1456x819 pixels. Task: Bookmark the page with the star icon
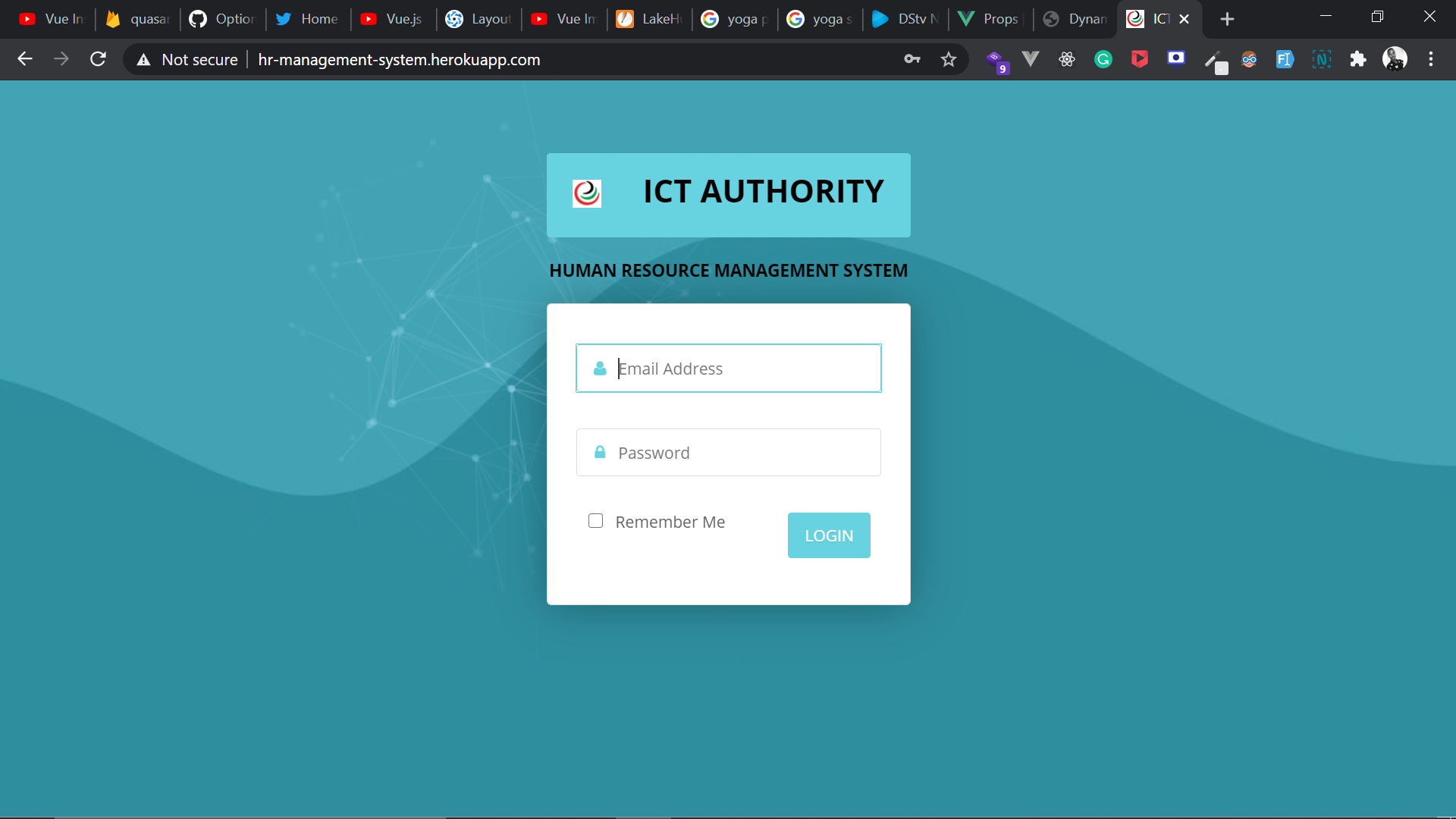[948, 59]
